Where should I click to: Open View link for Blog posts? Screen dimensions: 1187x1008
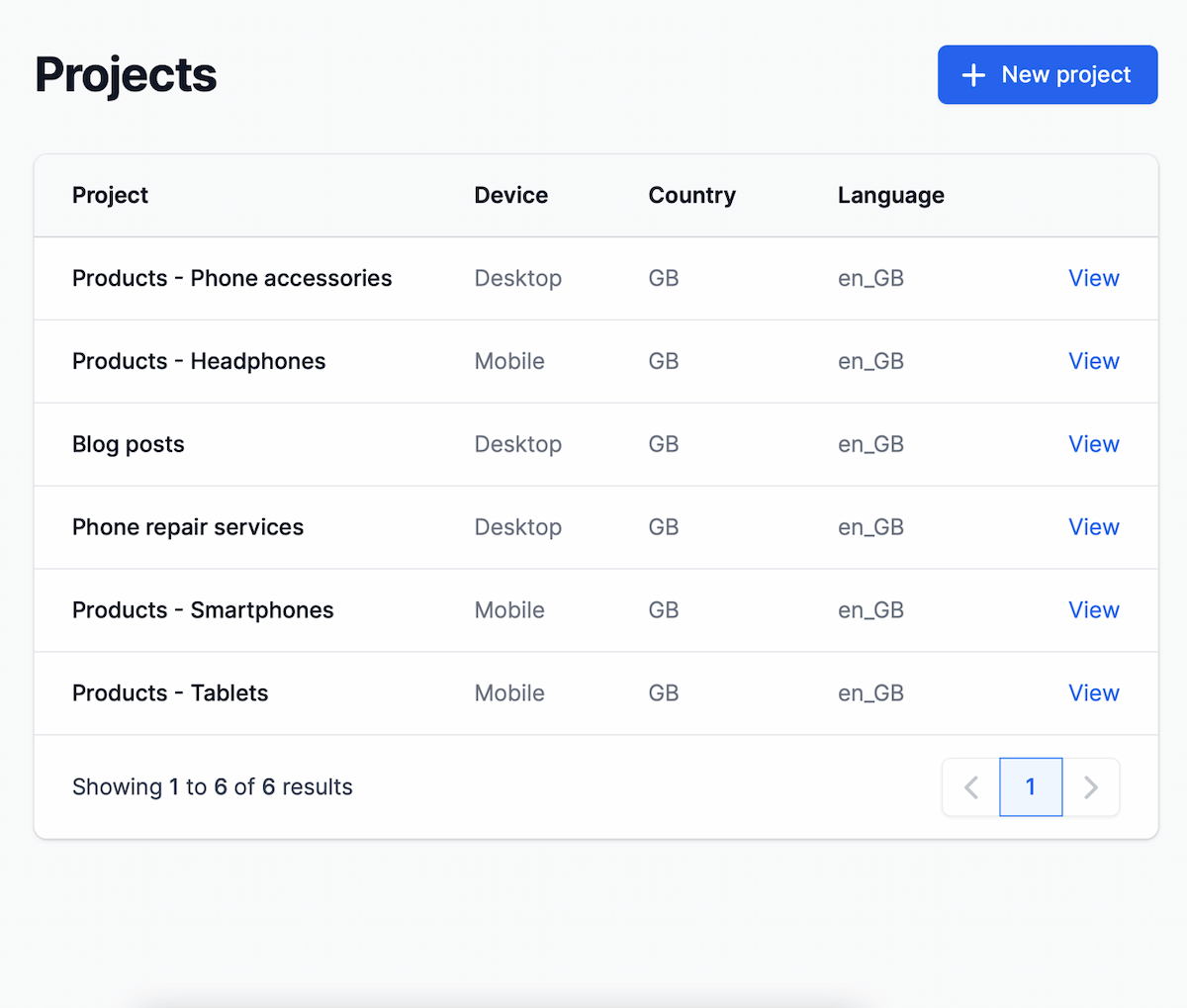point(1093,444)
